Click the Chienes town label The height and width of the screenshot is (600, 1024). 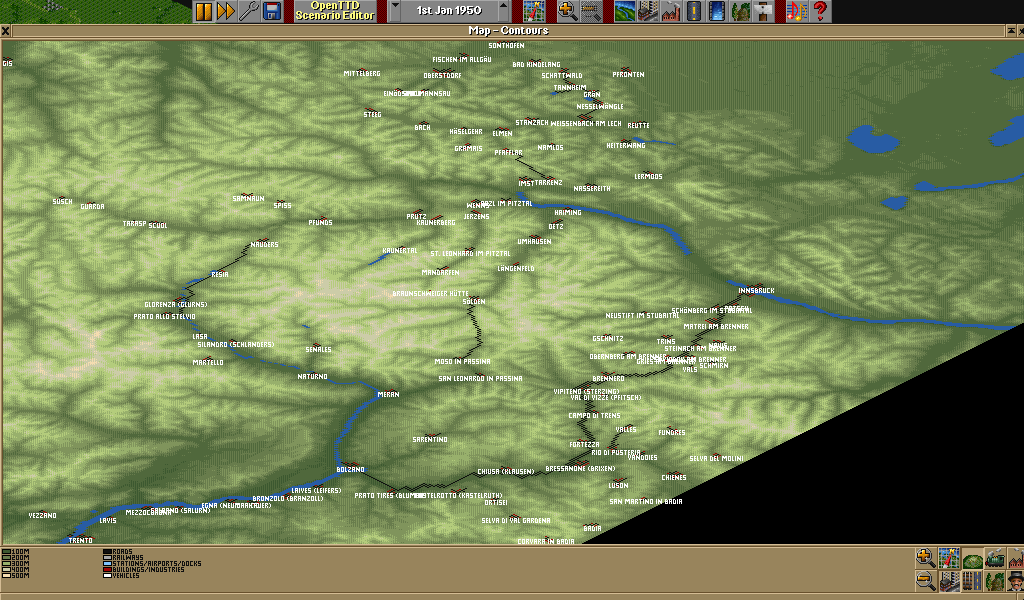pyautogui.click(x=673, y=477)
